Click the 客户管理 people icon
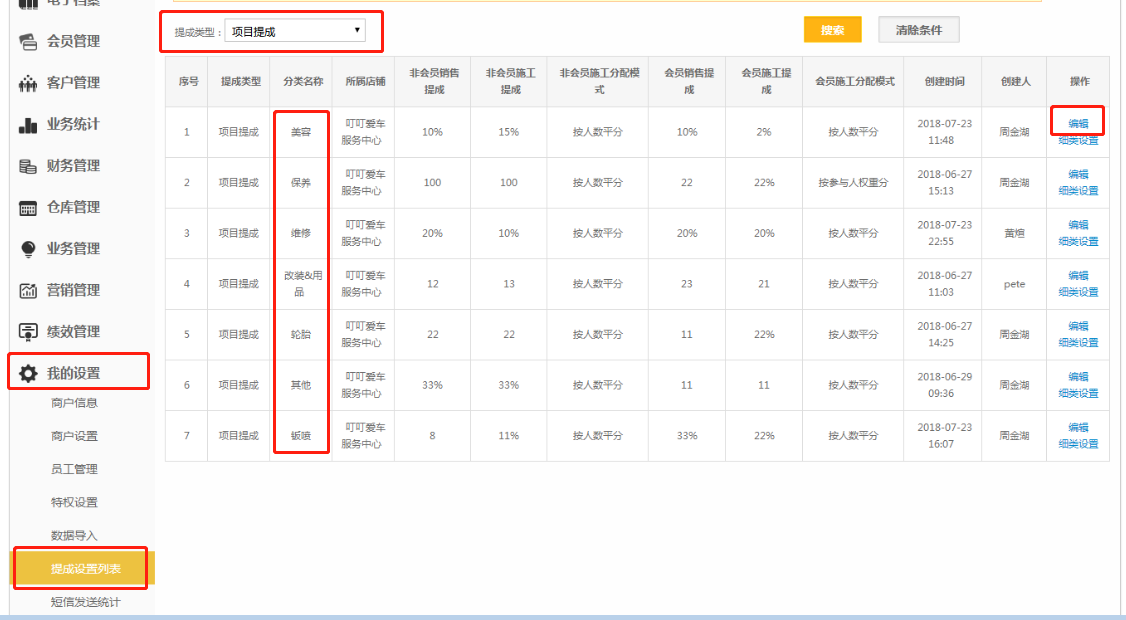The image size is (1126, 620). point(29,83)
